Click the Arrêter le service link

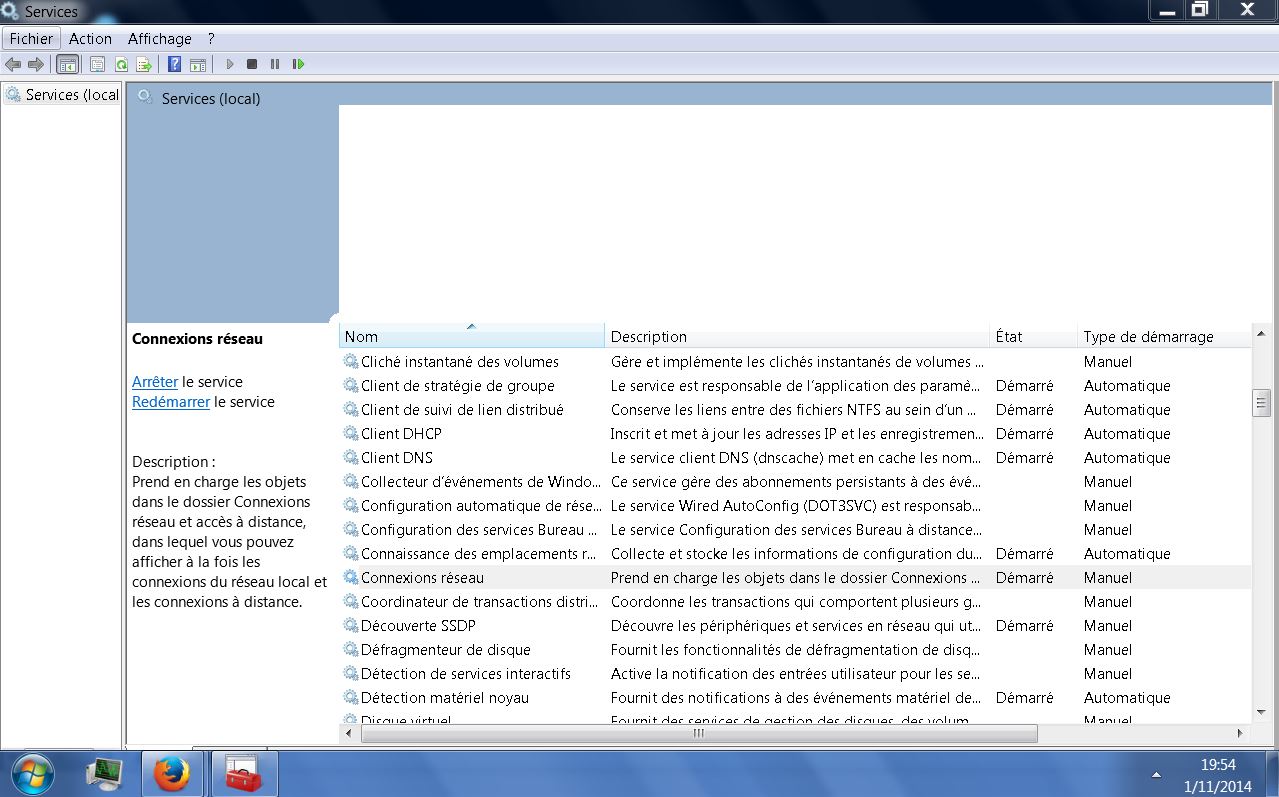click(155, 381)
